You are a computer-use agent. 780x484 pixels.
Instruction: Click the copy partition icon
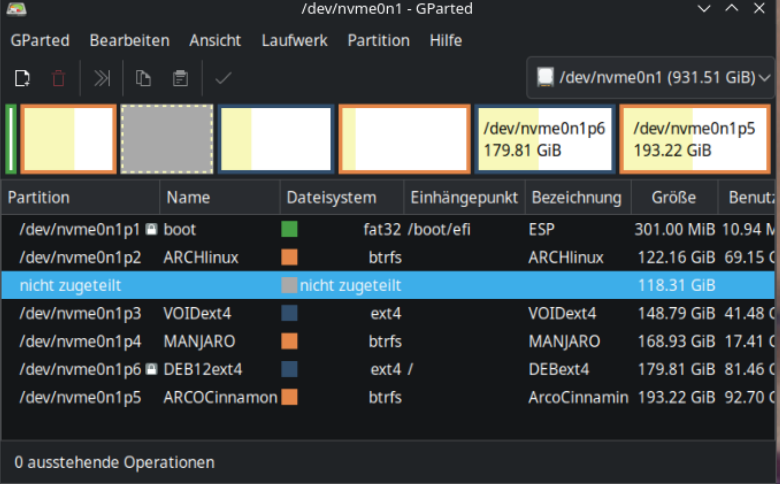tap(143, 78)
